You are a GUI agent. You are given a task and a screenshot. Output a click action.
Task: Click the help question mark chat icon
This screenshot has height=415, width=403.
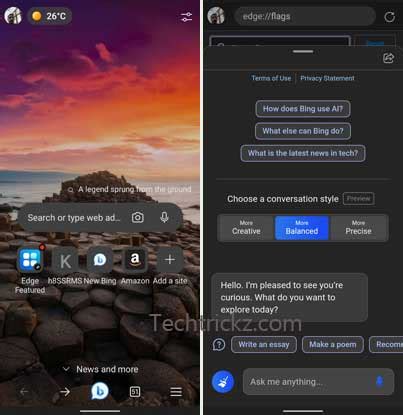[219, 344]
